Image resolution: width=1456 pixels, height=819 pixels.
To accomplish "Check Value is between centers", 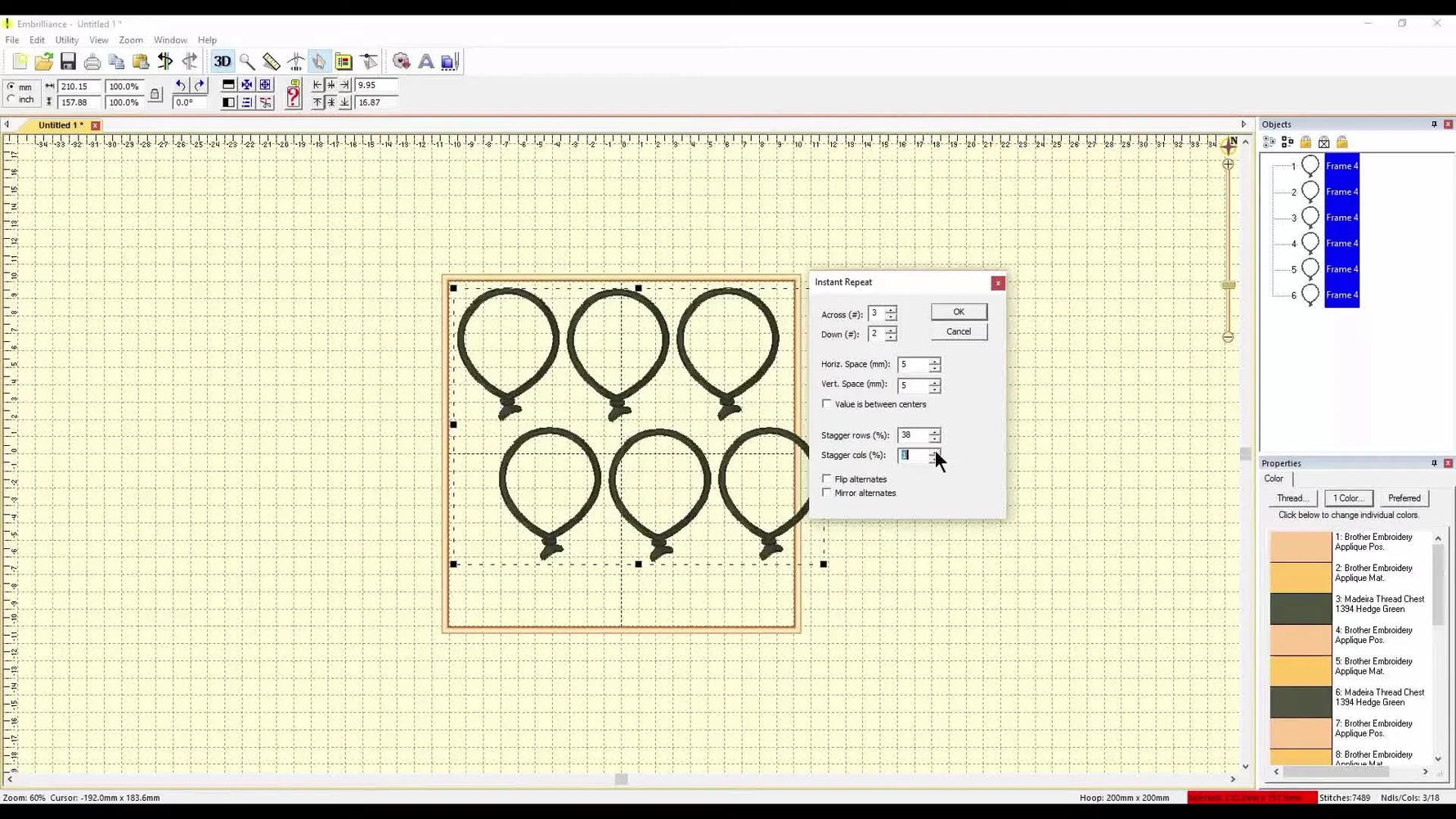I will [x=827, y=403].
